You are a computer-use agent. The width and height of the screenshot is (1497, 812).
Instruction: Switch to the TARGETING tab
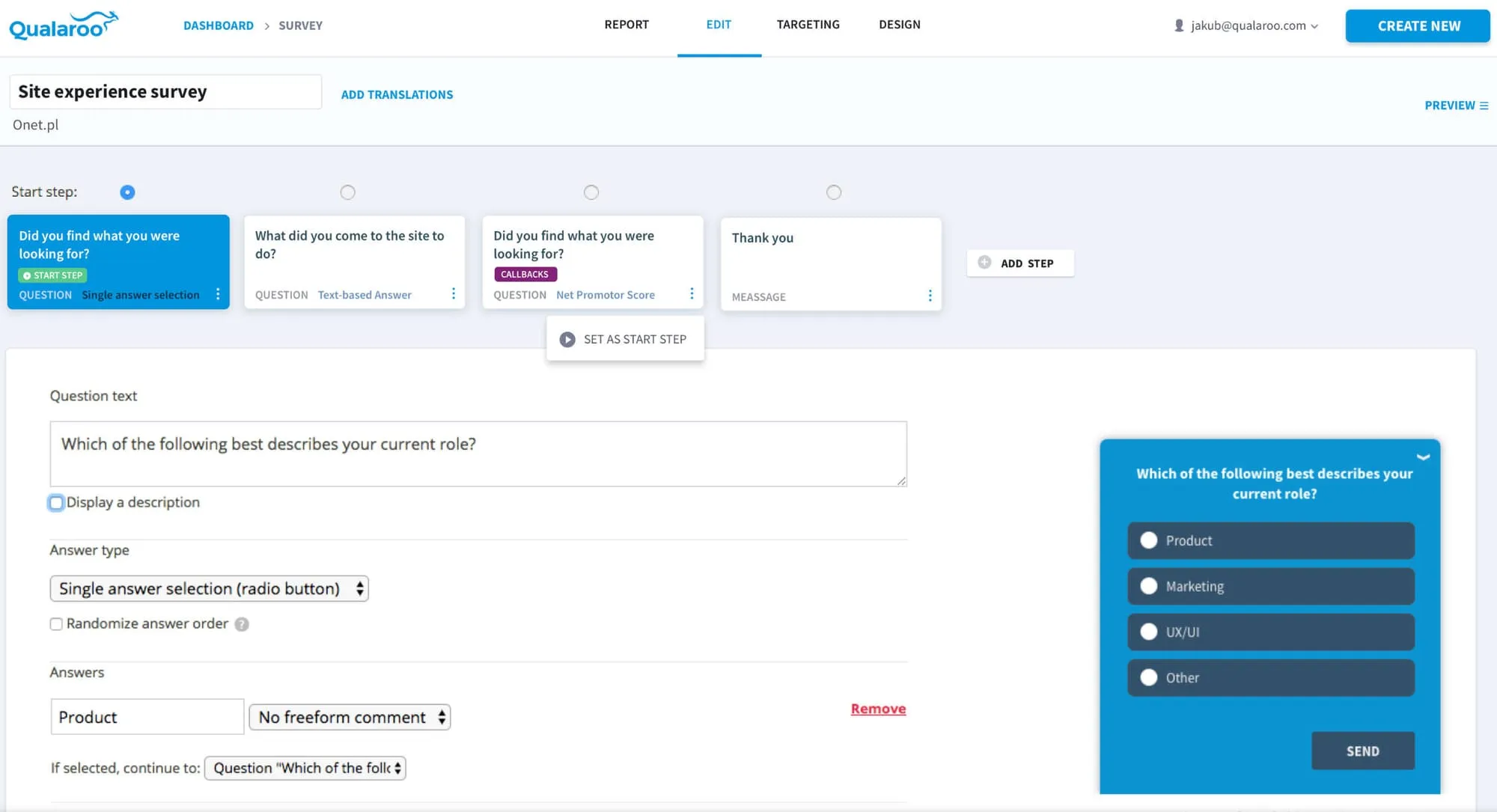point(808,25)
